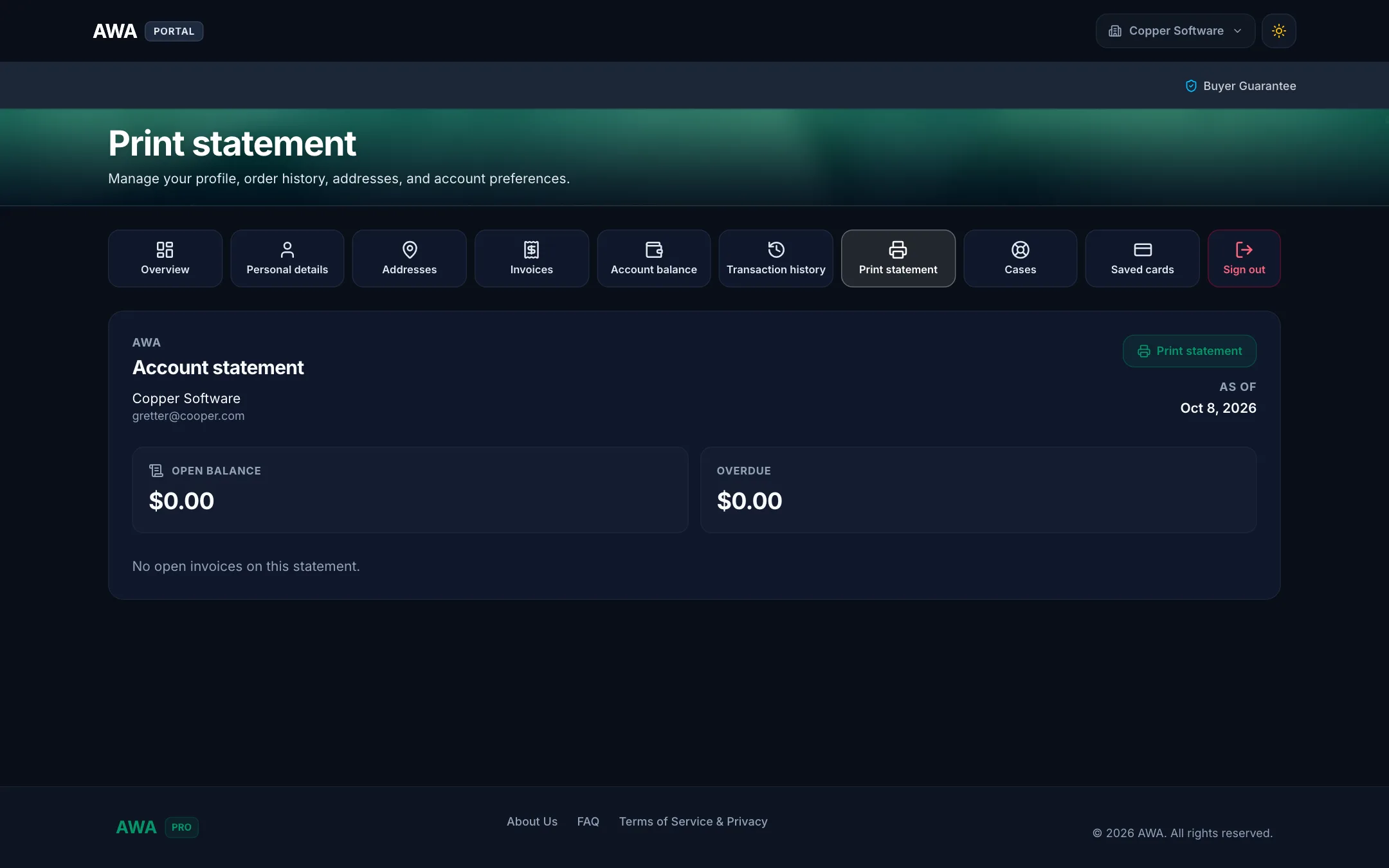Click the Print statement page title
This screenshot has width=1389, height=868.
232,143
